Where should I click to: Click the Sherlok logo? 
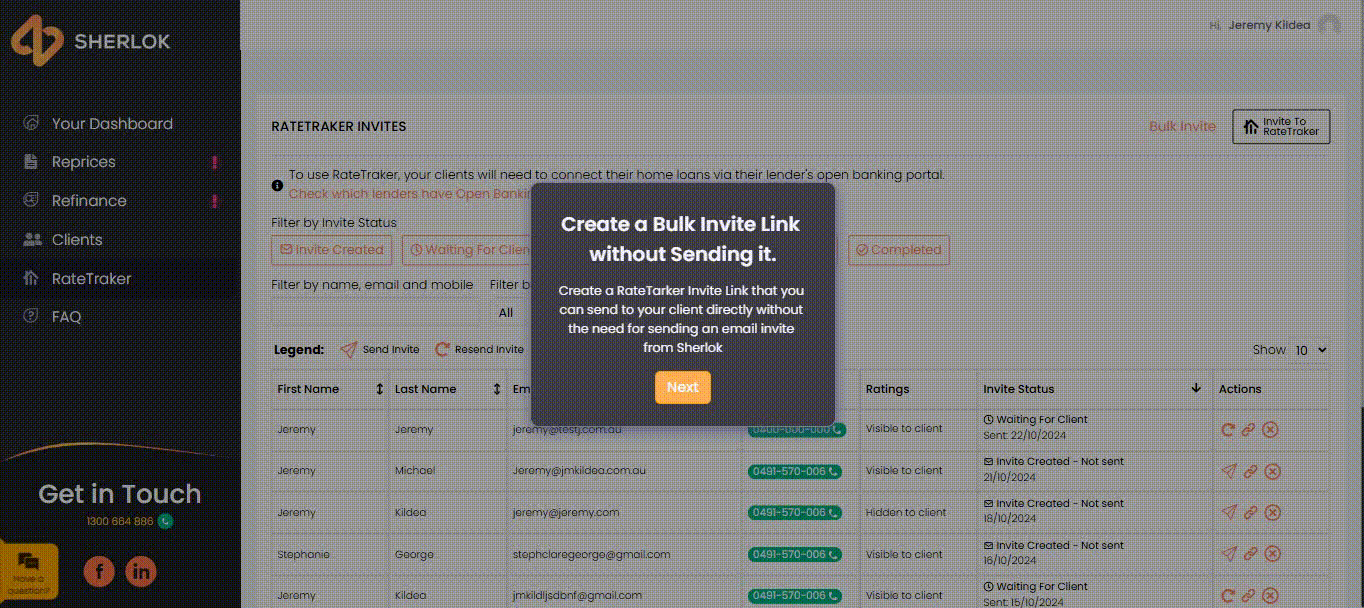point(91,41)
